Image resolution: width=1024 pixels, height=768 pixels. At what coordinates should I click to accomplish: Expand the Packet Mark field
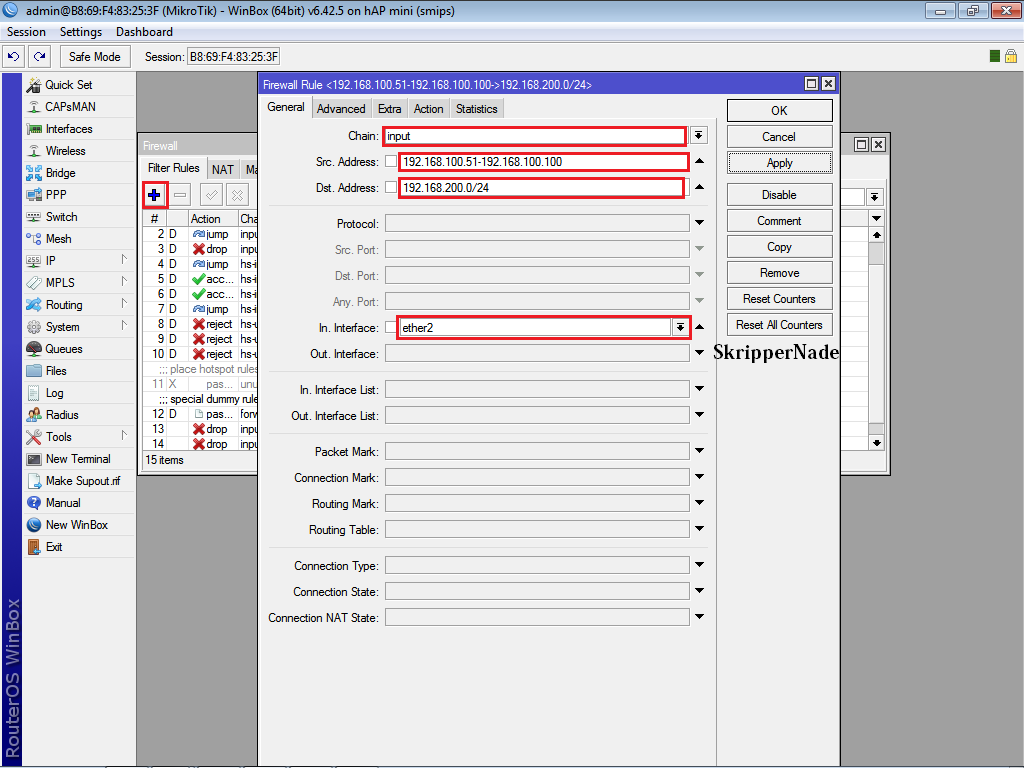[x=699, y=451]
